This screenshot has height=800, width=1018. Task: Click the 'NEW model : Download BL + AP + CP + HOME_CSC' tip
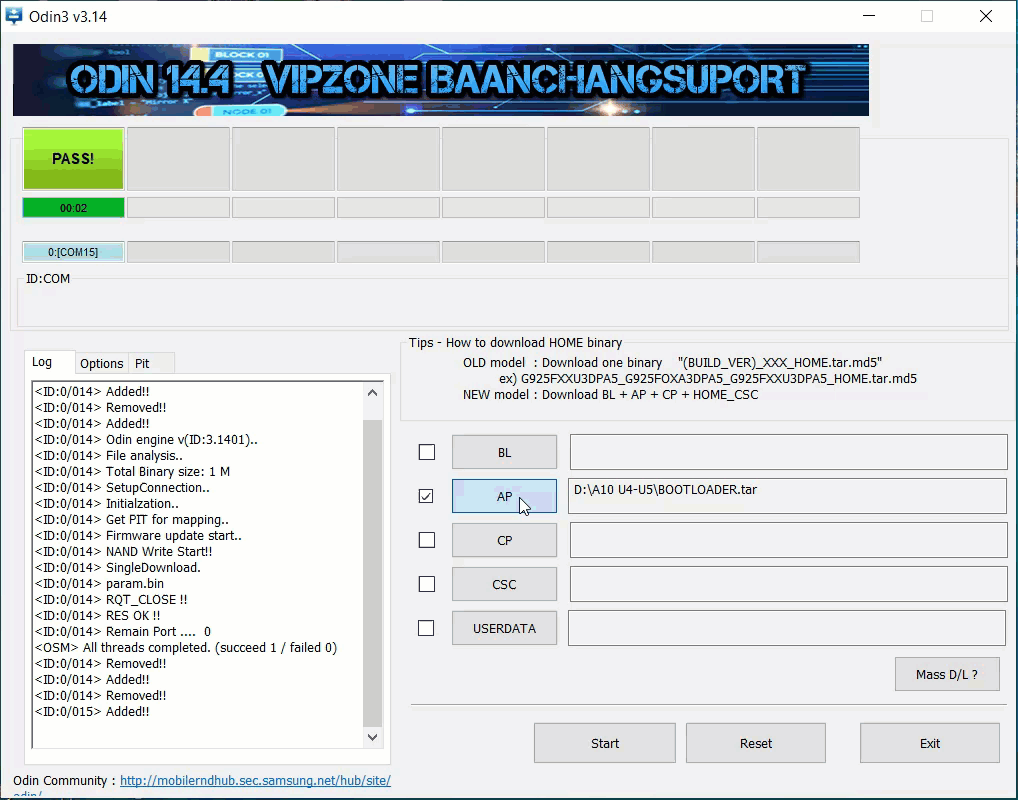(610, 395)
